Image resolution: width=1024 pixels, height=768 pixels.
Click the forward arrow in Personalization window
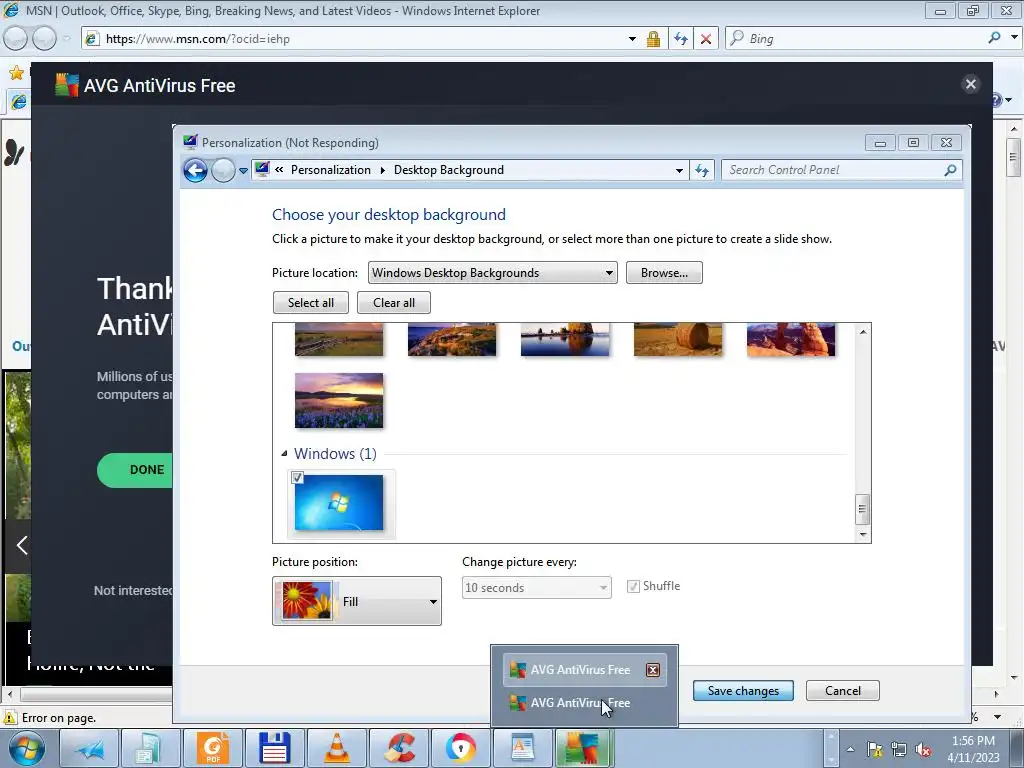[x=223, y=170]
